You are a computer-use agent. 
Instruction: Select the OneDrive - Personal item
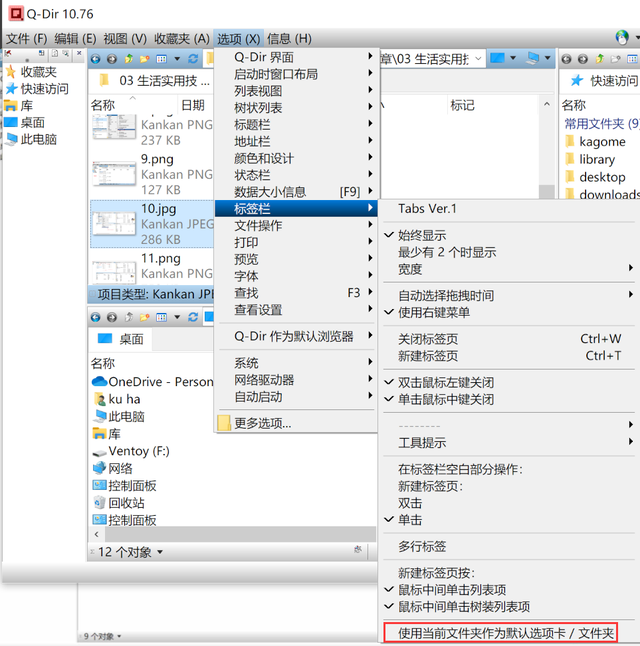[x=152, y=382]
